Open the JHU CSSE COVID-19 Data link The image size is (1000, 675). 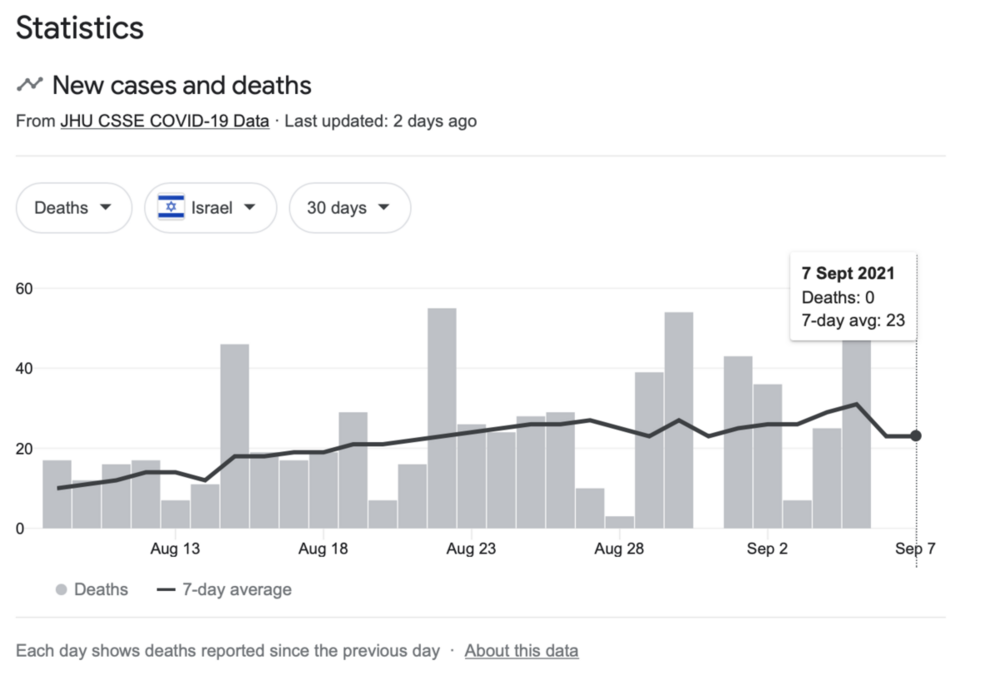click(x=164, y=121)
